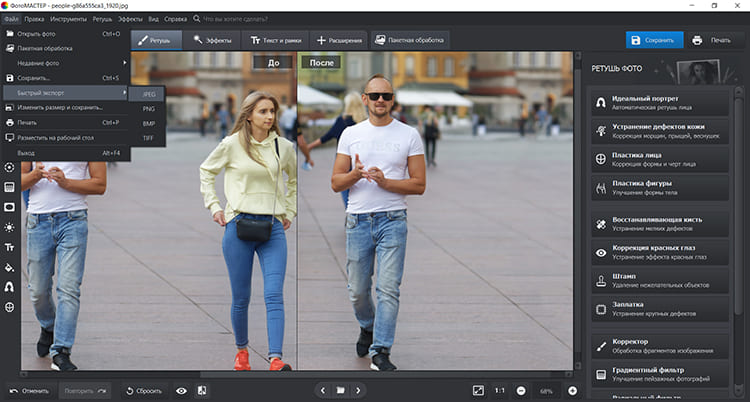Toggle the eye preview icon in bottom bar
This screenshot has height=402, width=750.
click(x=181, y=390)
